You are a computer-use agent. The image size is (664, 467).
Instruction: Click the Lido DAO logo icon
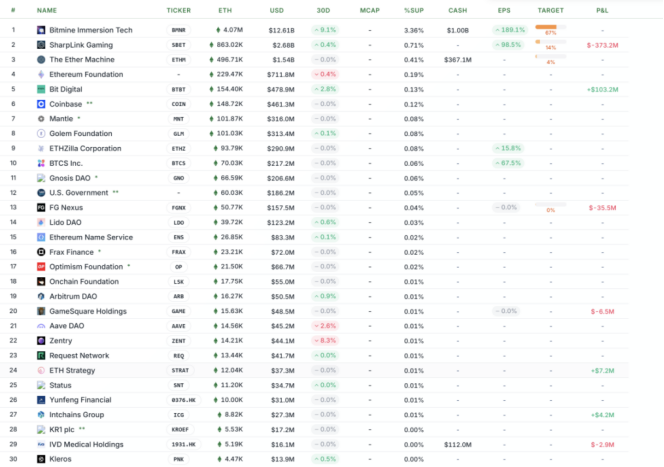(40, 222)
